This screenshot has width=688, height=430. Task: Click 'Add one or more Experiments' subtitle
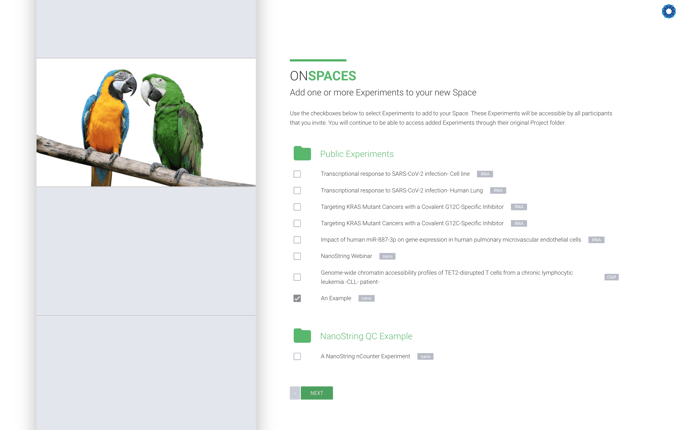[383, 93]
